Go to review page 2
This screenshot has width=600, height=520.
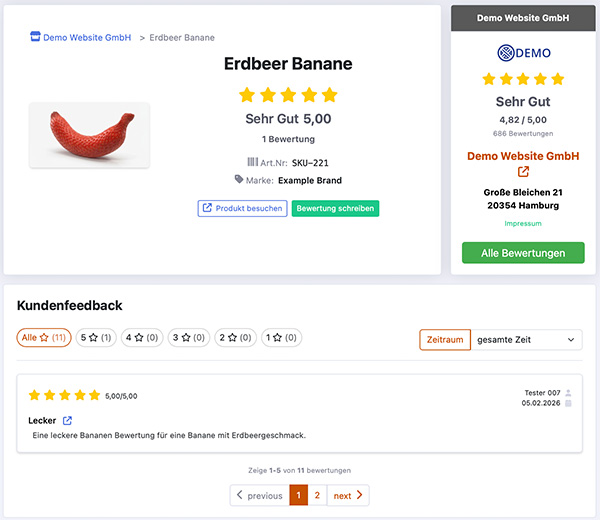317,495
